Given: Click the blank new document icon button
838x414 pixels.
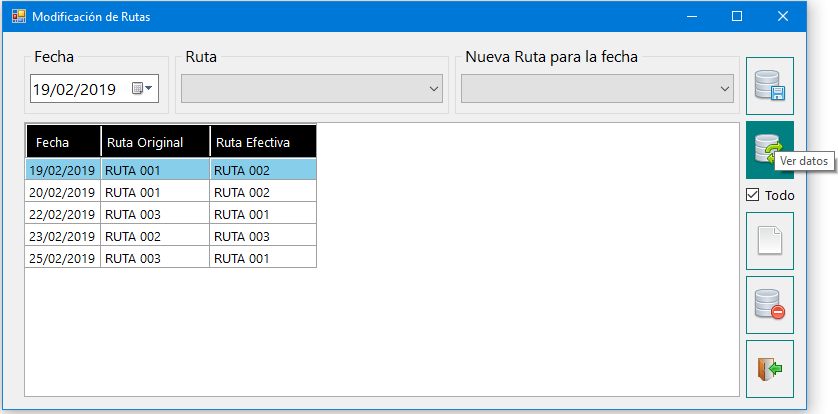Looking at the screenshot, I should click(770, 241).
